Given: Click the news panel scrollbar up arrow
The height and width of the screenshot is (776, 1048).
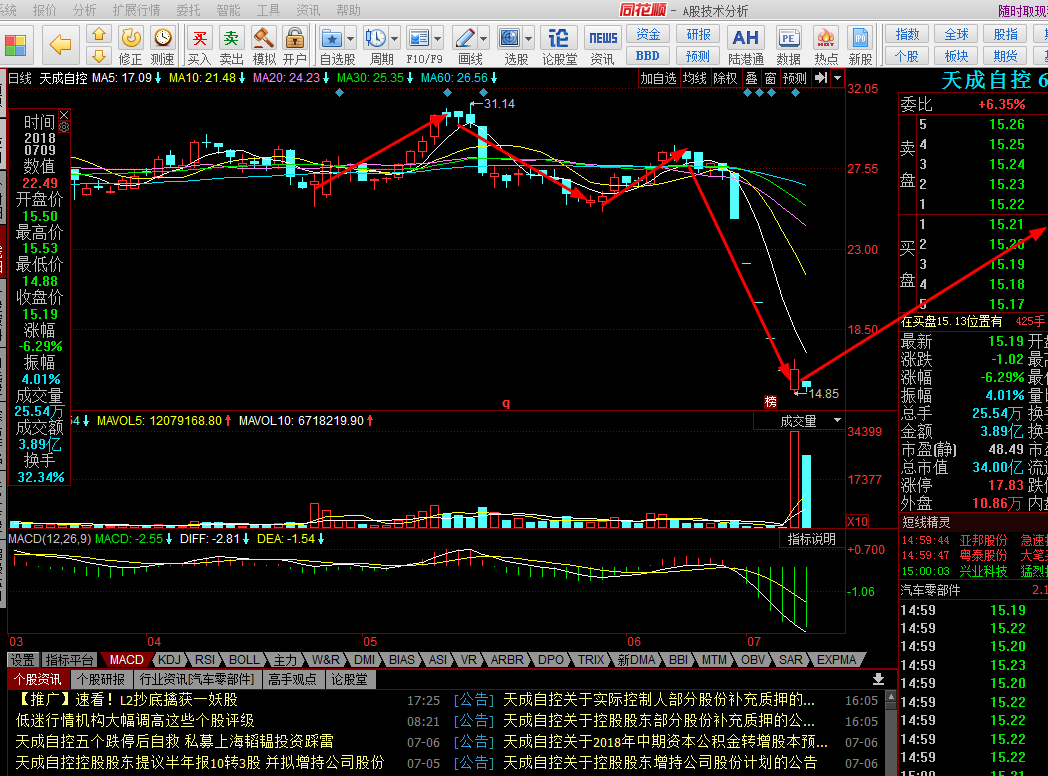Looking at the screenshot, I should coord(890,696).
